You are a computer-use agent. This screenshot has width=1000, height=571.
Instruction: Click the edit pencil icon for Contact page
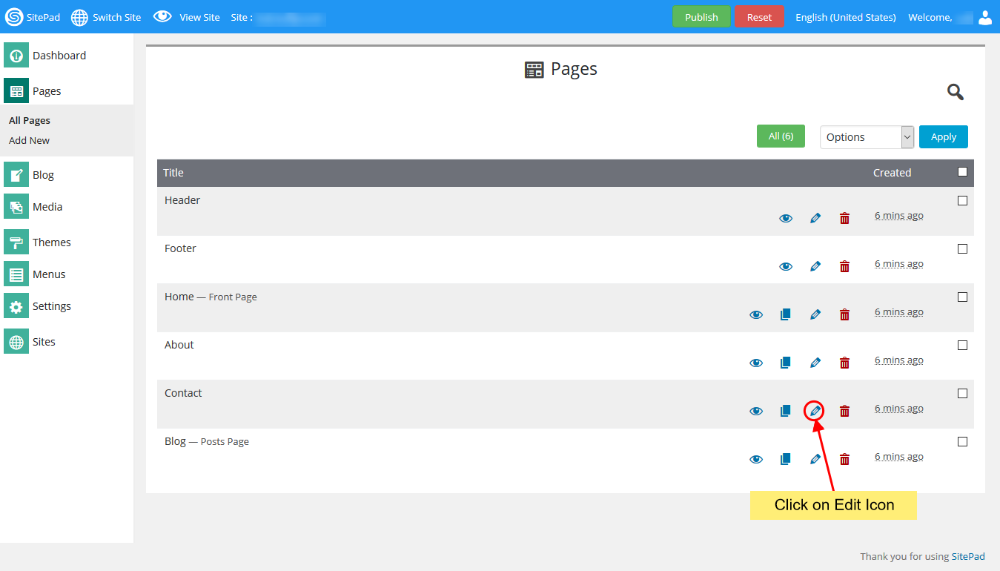point(815,411)
